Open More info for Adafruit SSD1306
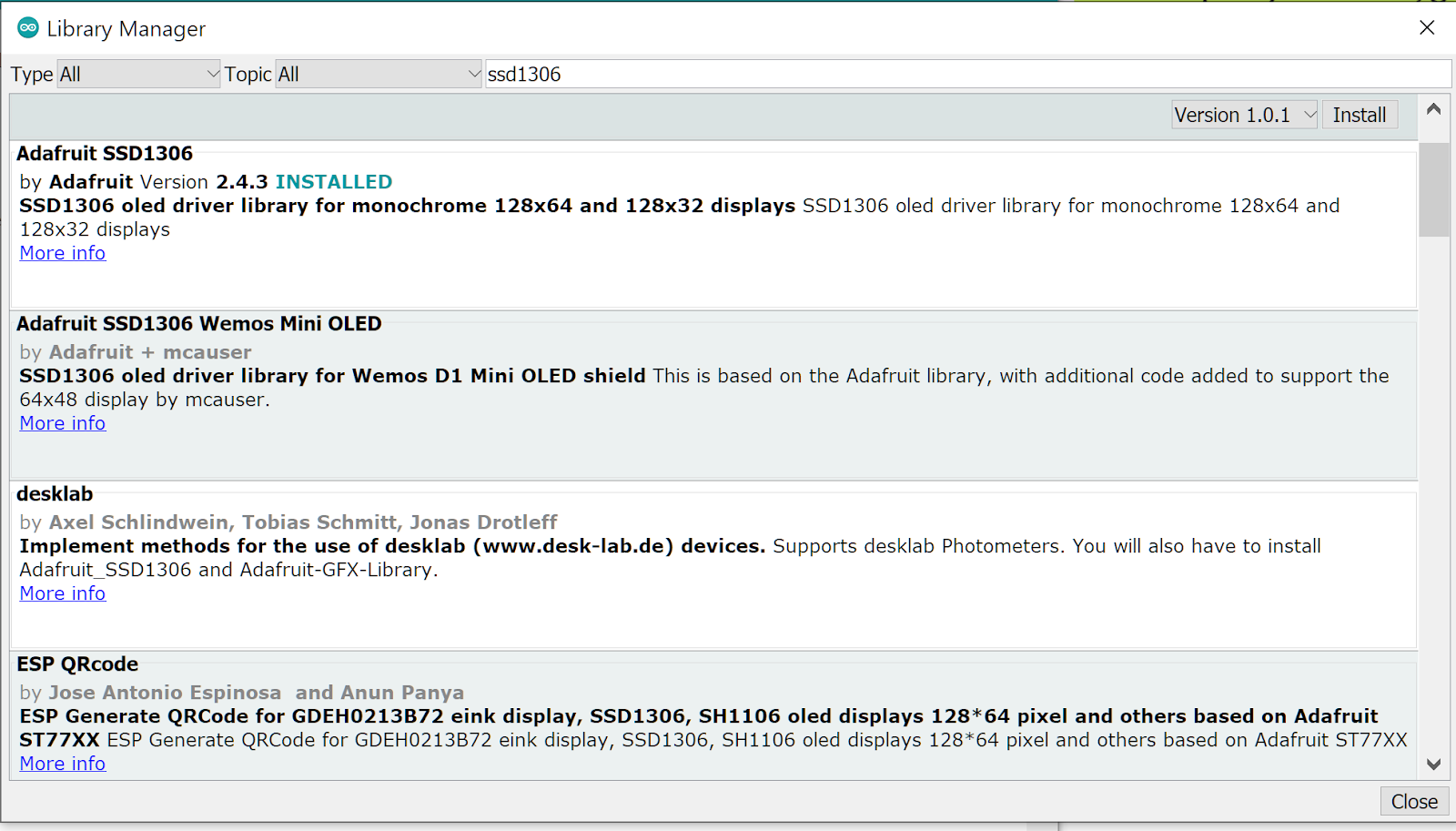Image resolution: width=1456 pixels, height=831 pixels. point(63,253)
